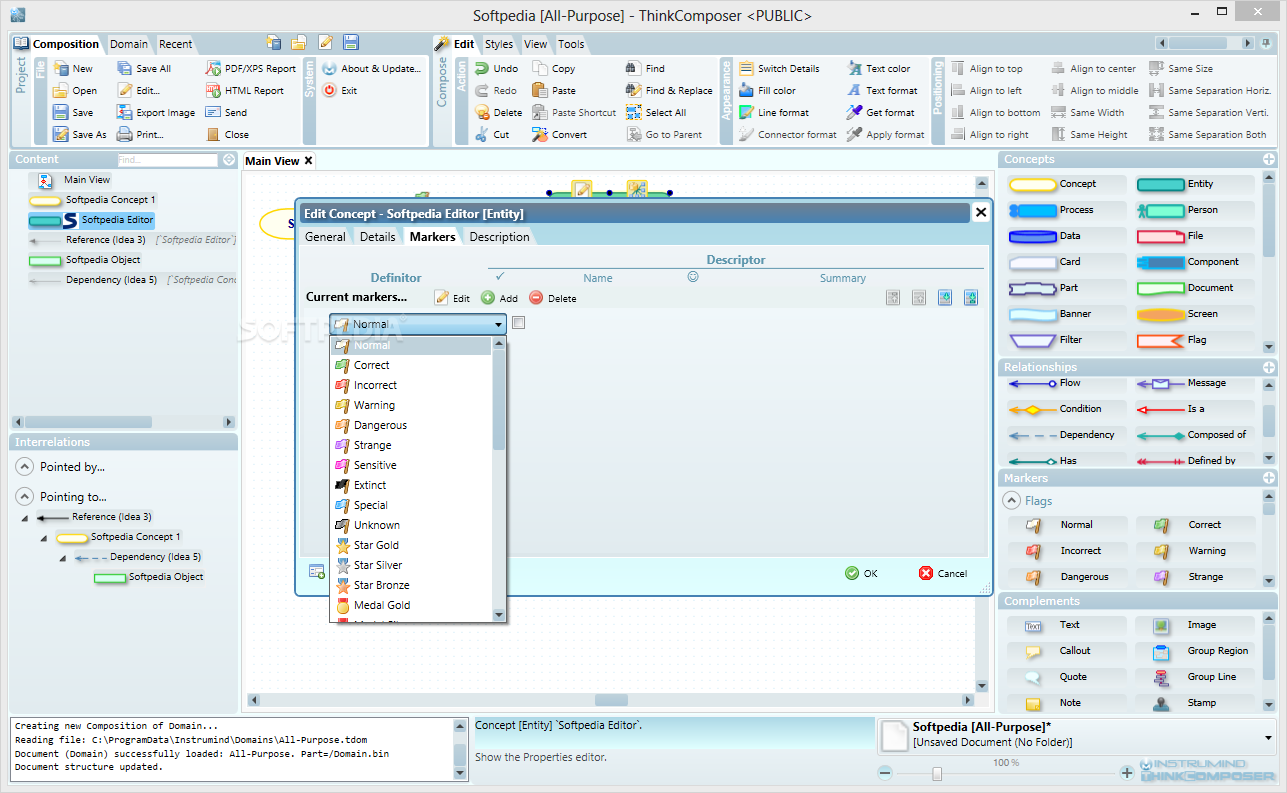Open the Recent ribbon tab

point(176,44)
